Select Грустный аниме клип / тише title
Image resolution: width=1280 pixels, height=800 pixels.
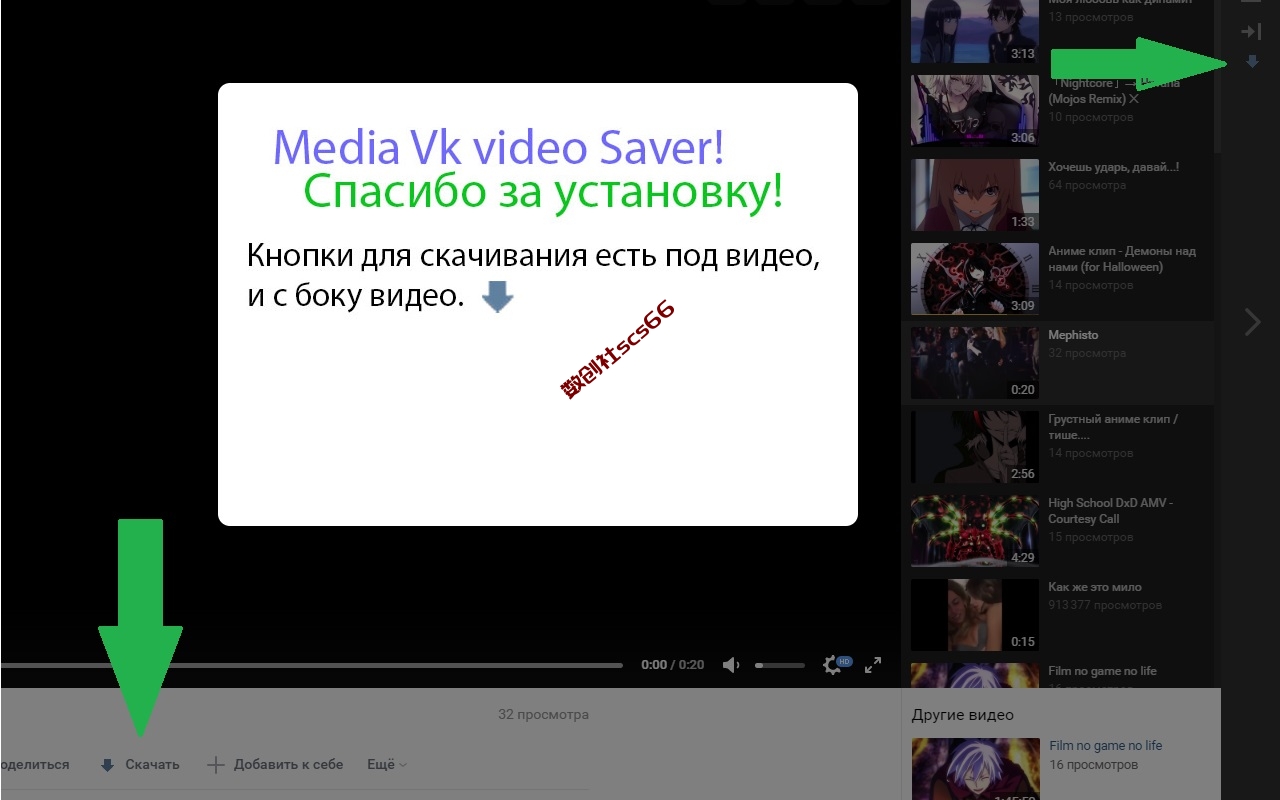tap(1113, 427)
